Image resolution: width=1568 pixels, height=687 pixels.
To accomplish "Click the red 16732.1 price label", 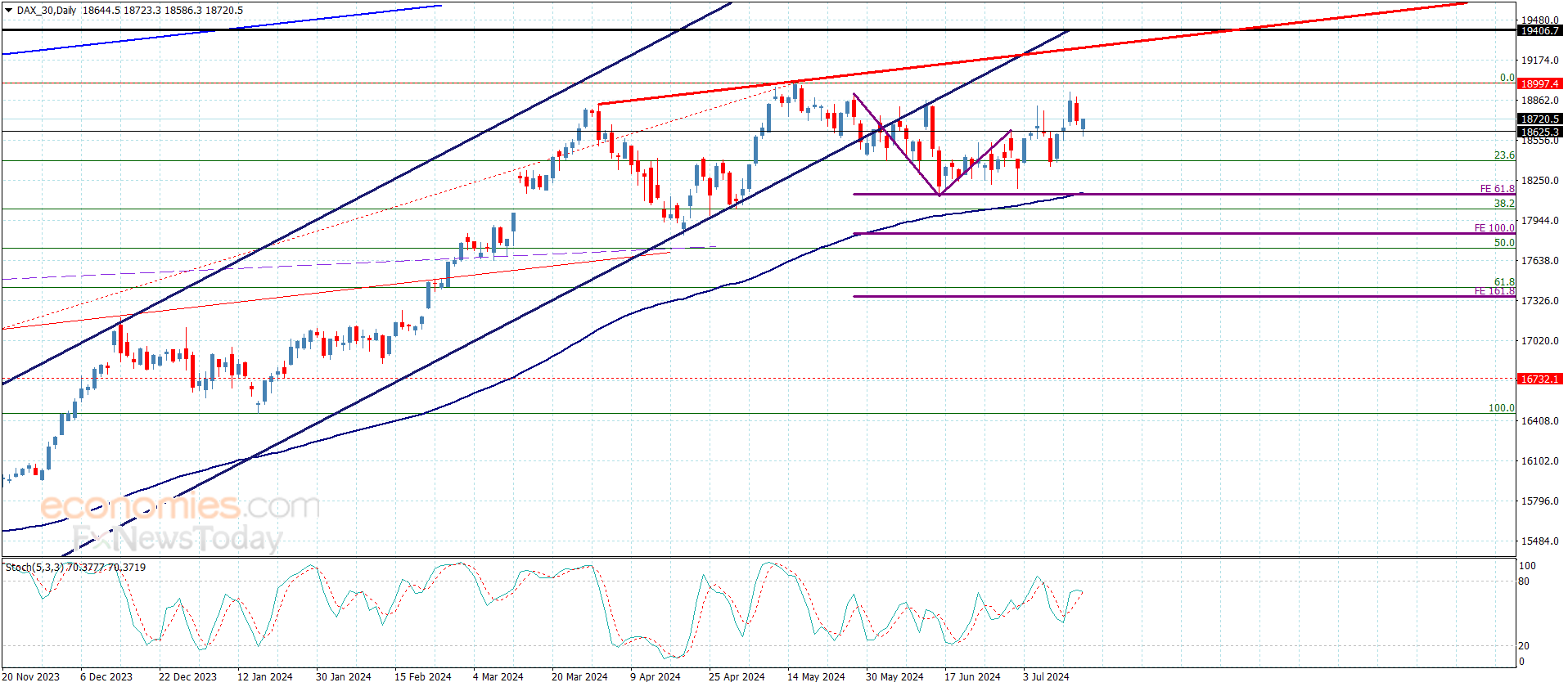I will [x=1539, y=379].
